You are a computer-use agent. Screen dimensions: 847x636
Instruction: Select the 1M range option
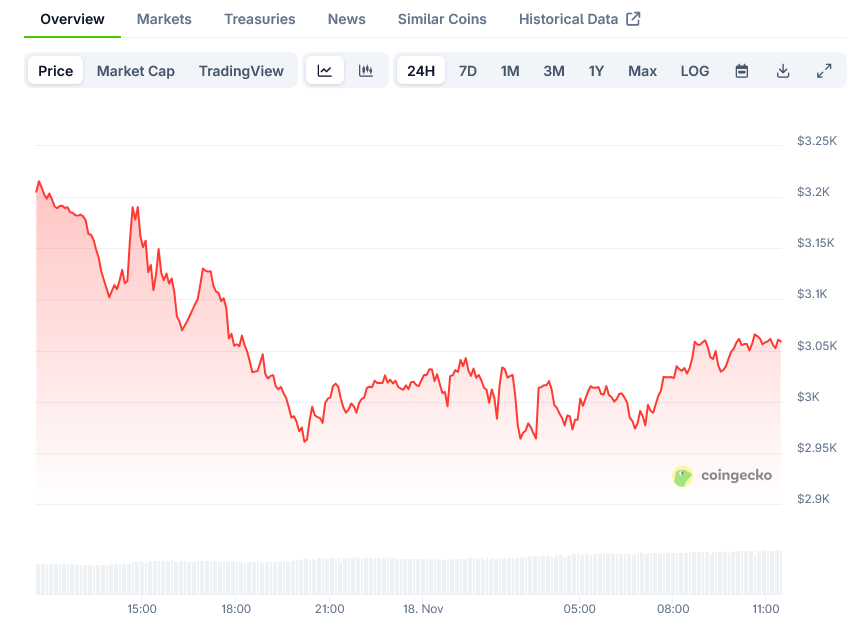point(510,70)
